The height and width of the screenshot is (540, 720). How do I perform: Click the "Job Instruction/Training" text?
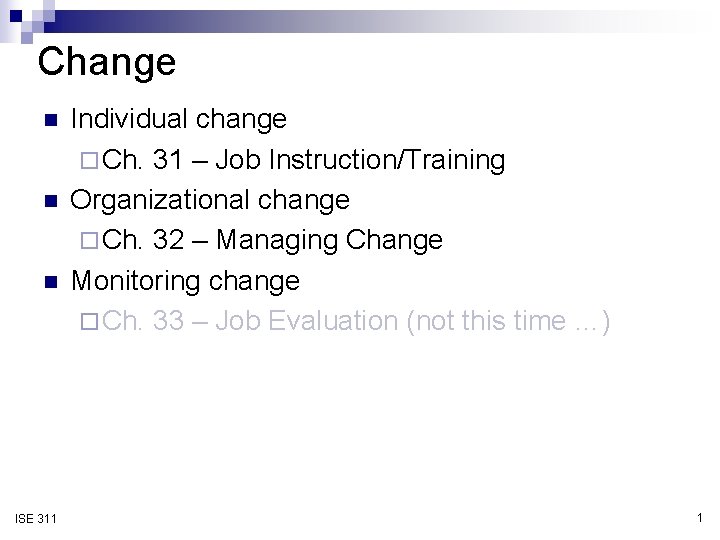click(x=360, y=160)
